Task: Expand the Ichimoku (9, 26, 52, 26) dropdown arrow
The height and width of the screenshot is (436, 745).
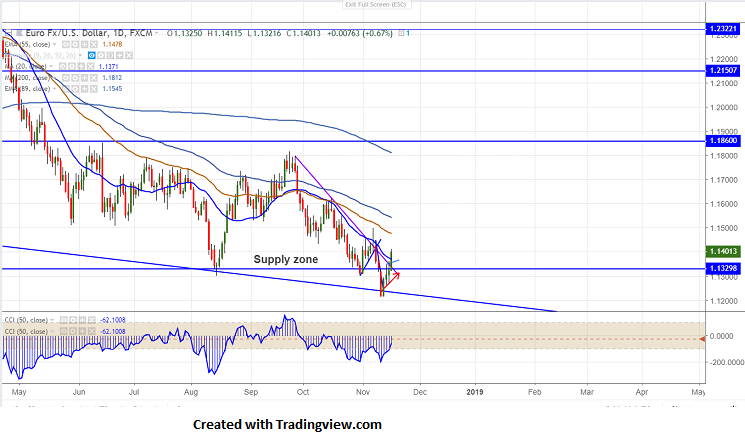Action: pos(80,56)
